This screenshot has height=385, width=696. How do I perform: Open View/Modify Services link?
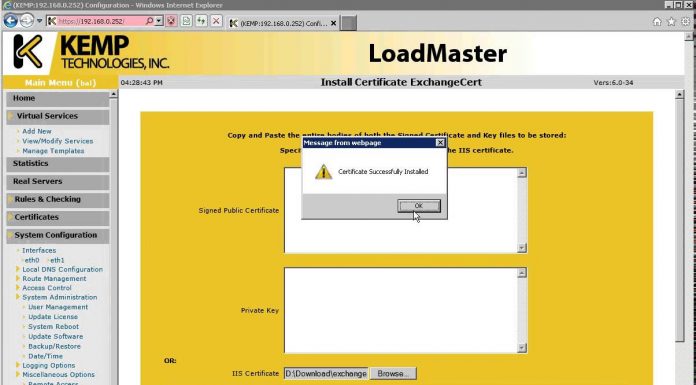point(58,141)
